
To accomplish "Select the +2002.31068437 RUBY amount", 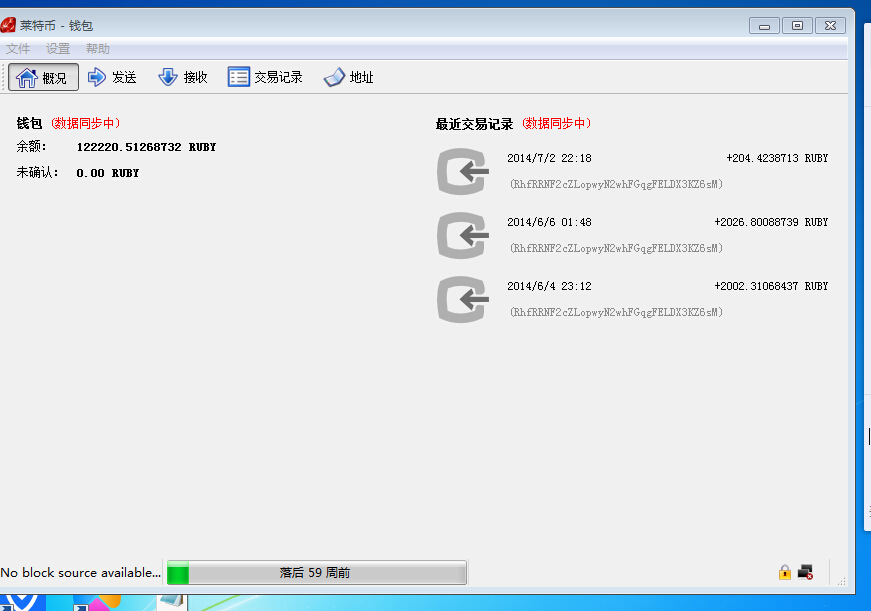I will tap(771, 286).
